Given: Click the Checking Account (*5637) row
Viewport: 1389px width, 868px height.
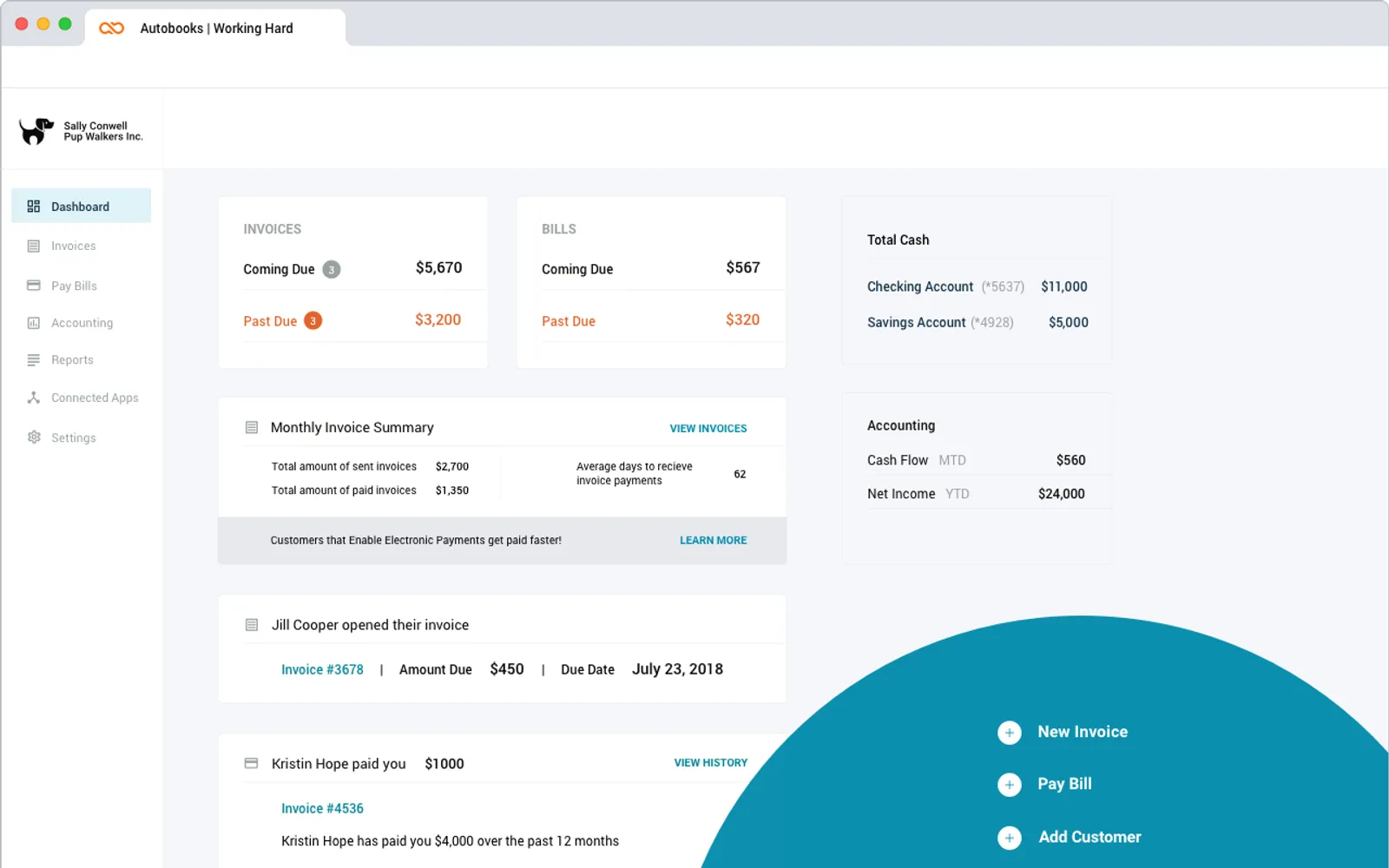Looking at the screenshot, I should tap(977, 286).
